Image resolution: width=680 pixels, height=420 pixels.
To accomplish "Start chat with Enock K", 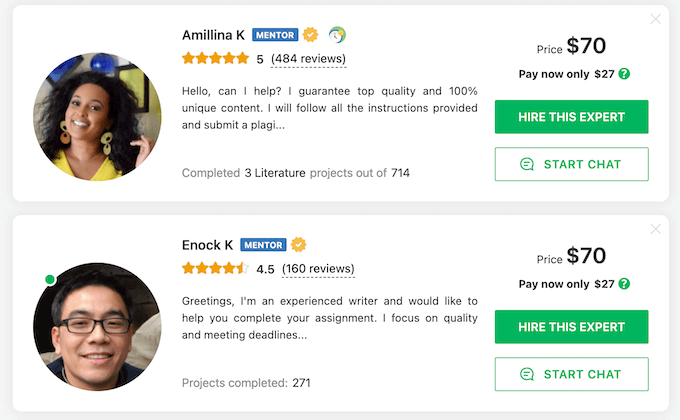I will (571, 374).
